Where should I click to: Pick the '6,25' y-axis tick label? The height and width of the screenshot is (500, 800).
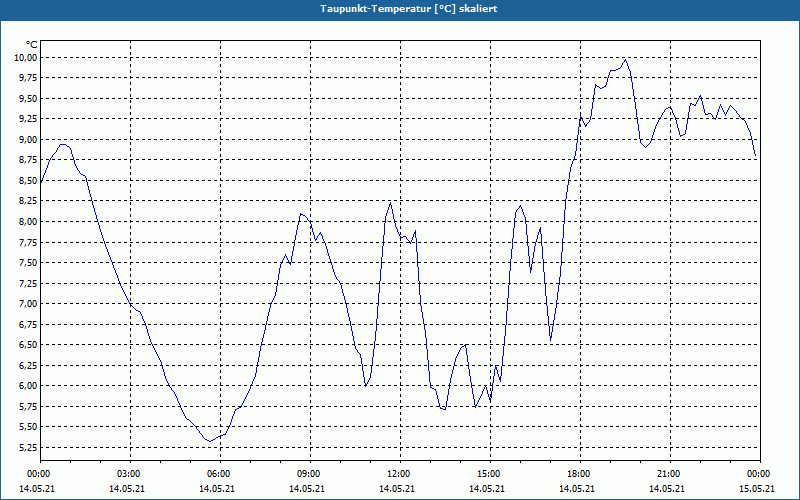27,365
